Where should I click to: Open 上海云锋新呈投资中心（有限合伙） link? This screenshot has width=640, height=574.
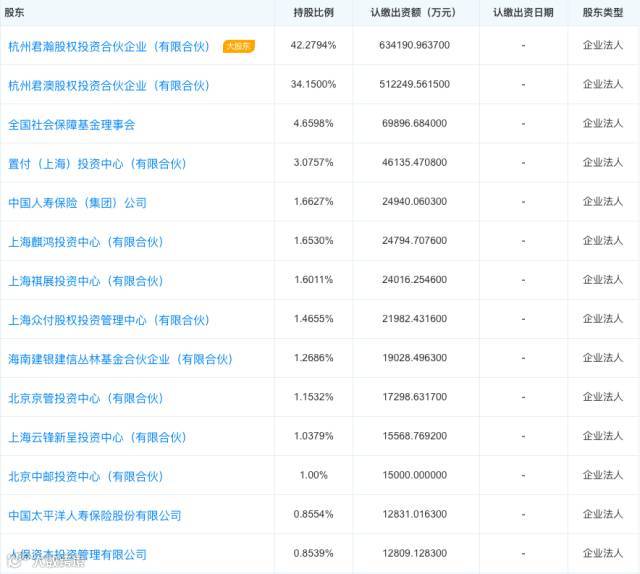click(x=97, y=438)
